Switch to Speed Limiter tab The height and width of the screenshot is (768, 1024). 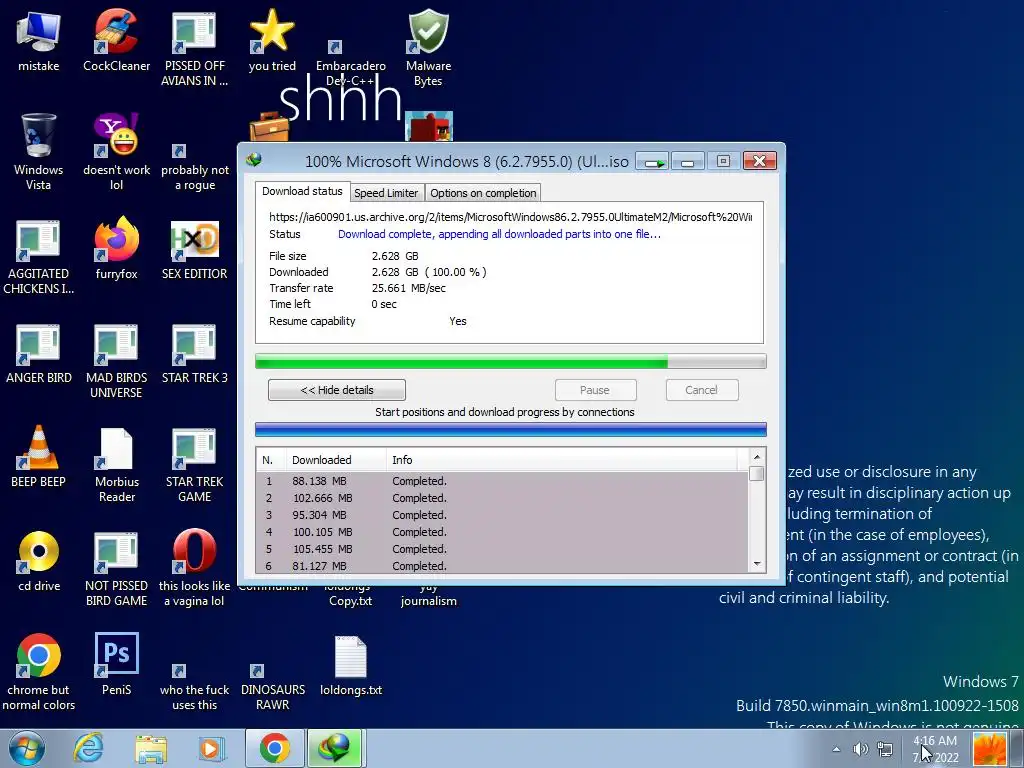(x=386, y=193)
